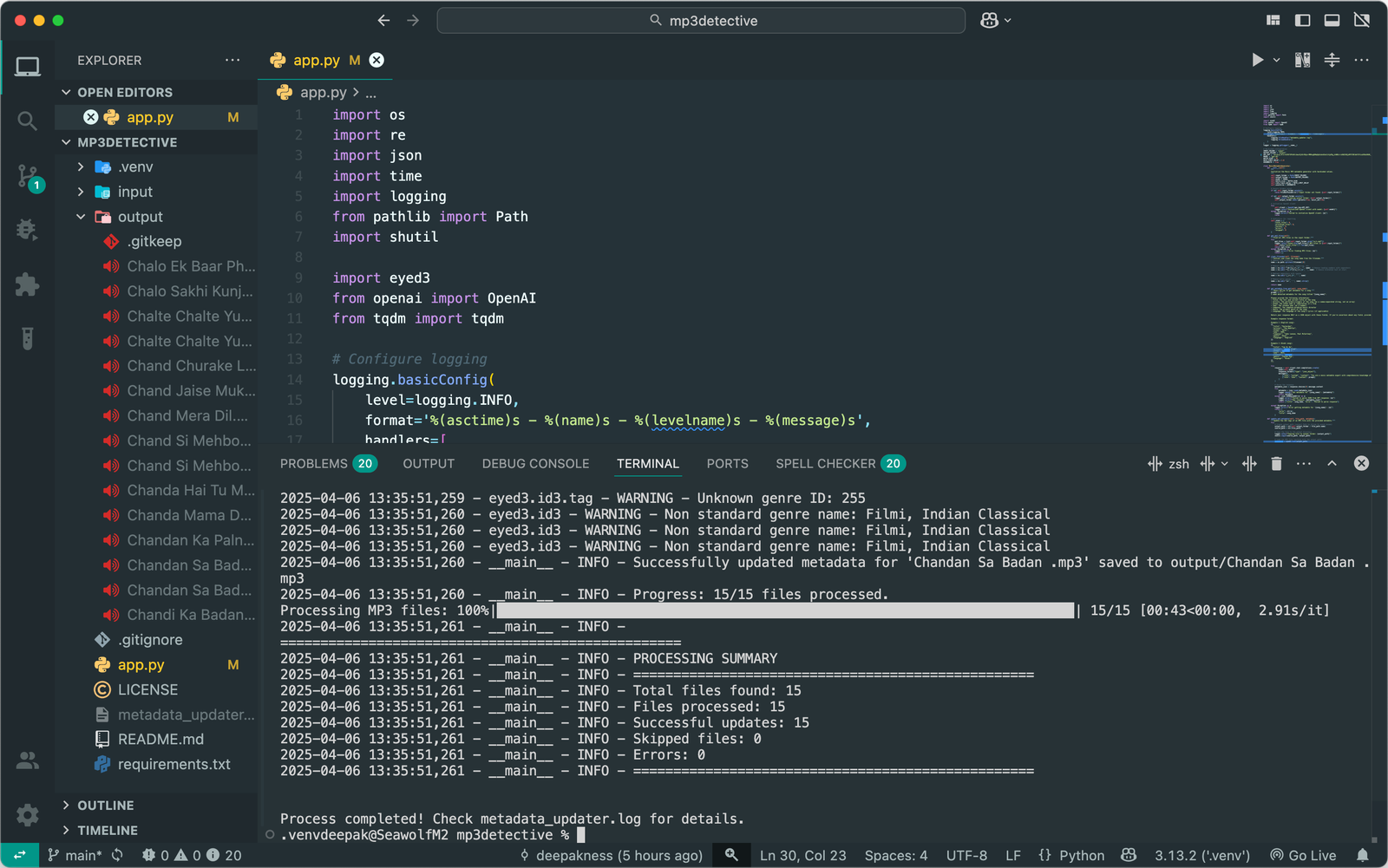Click the Run Python File play button
Viewport: 1388px width, 868px height.
1256,60
